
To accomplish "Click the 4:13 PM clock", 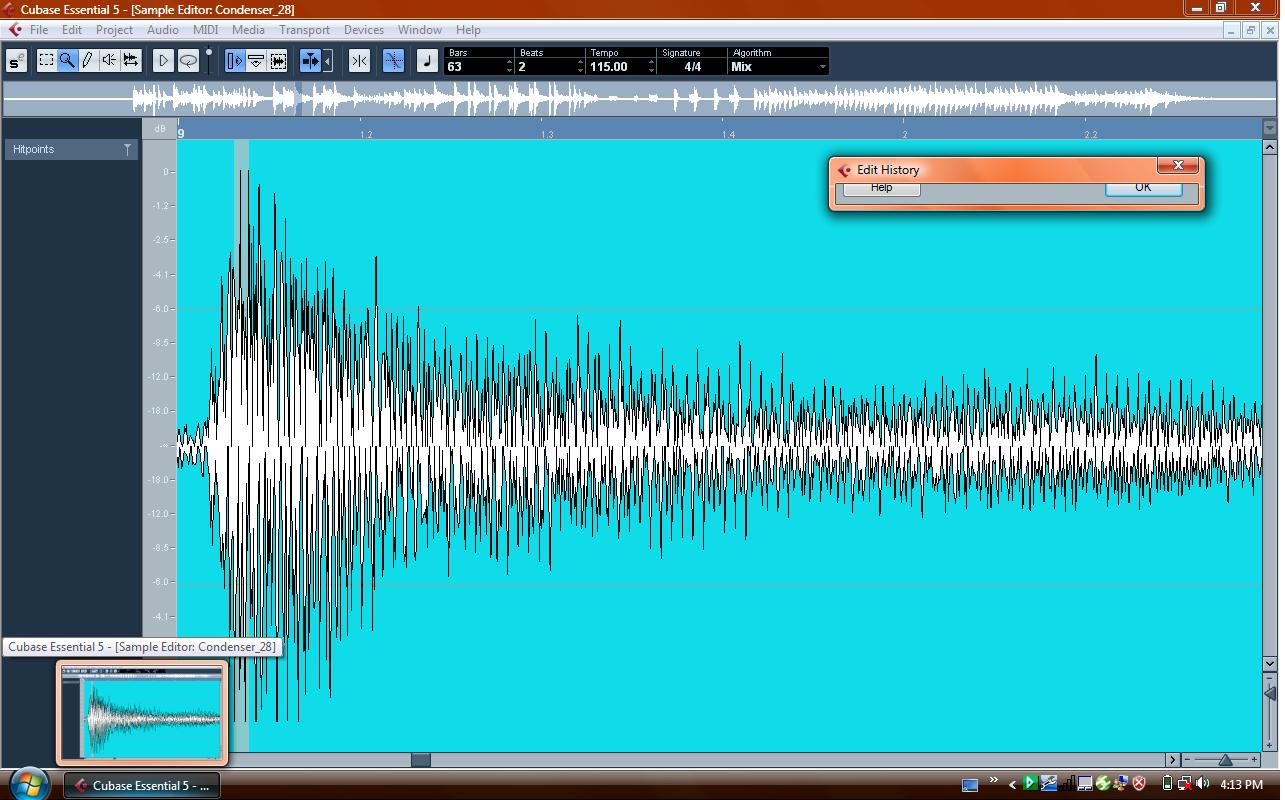I will click(x=1242, y=785).
